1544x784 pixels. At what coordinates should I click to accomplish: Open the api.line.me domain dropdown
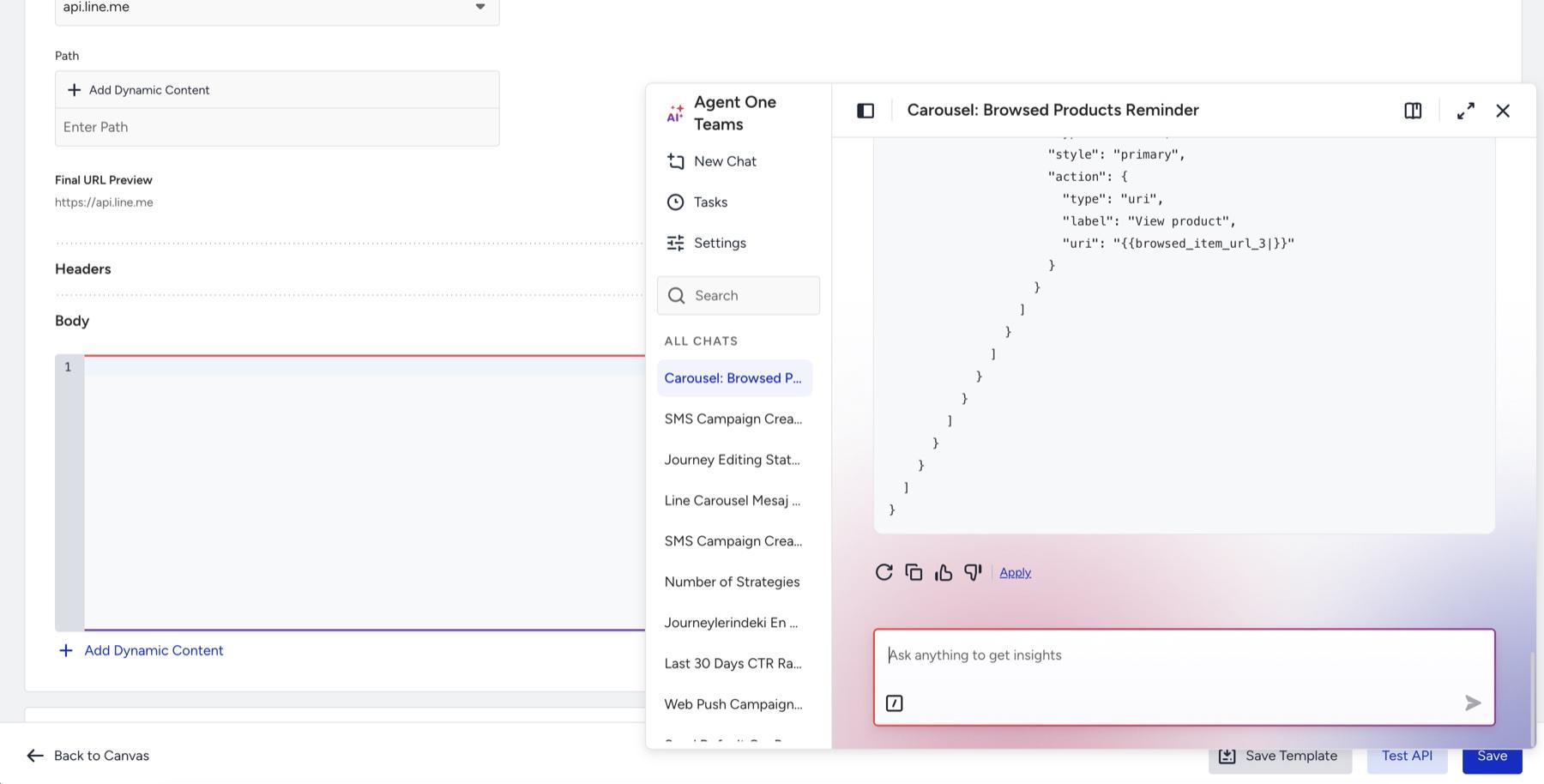[277, 8]
